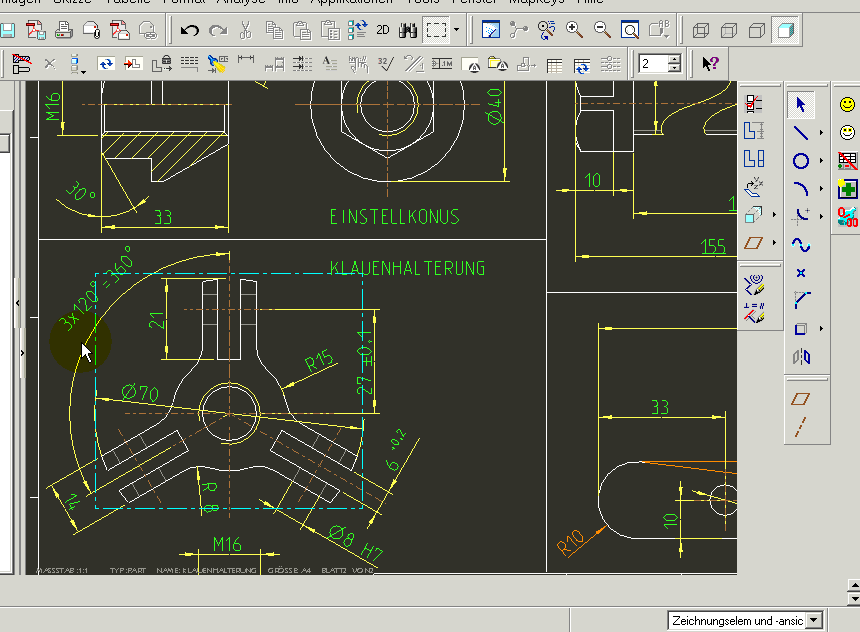Click the sheet number input field
The height and width of the screenshot is (632, 860).
click(654, 64)
